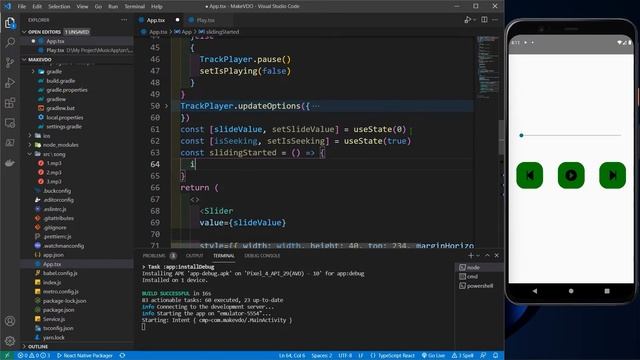
Task: Open the Run and Debug view
Action: [10, 82]
